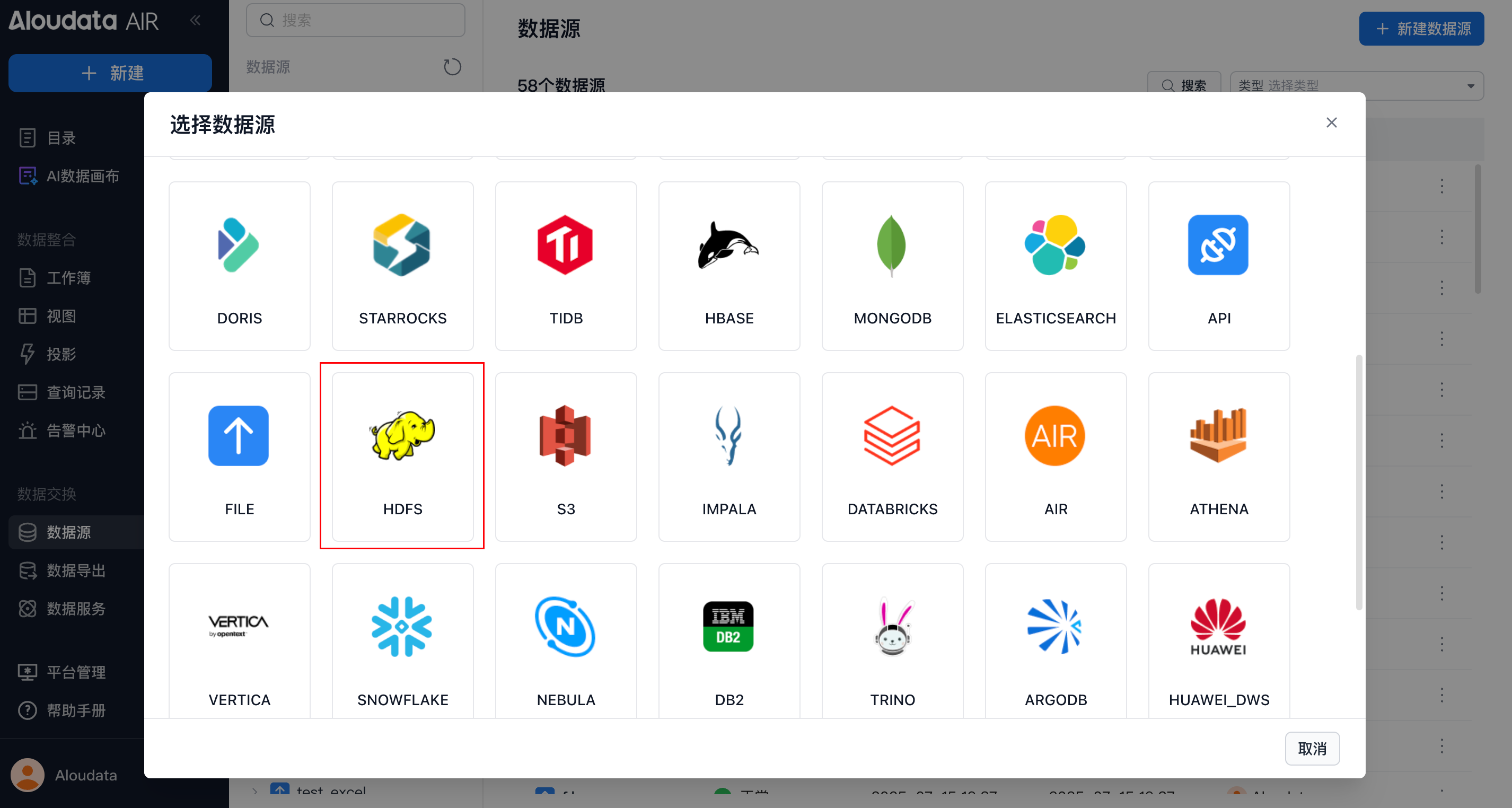Select the DATABRICKS data source tile

pos(892,456)
